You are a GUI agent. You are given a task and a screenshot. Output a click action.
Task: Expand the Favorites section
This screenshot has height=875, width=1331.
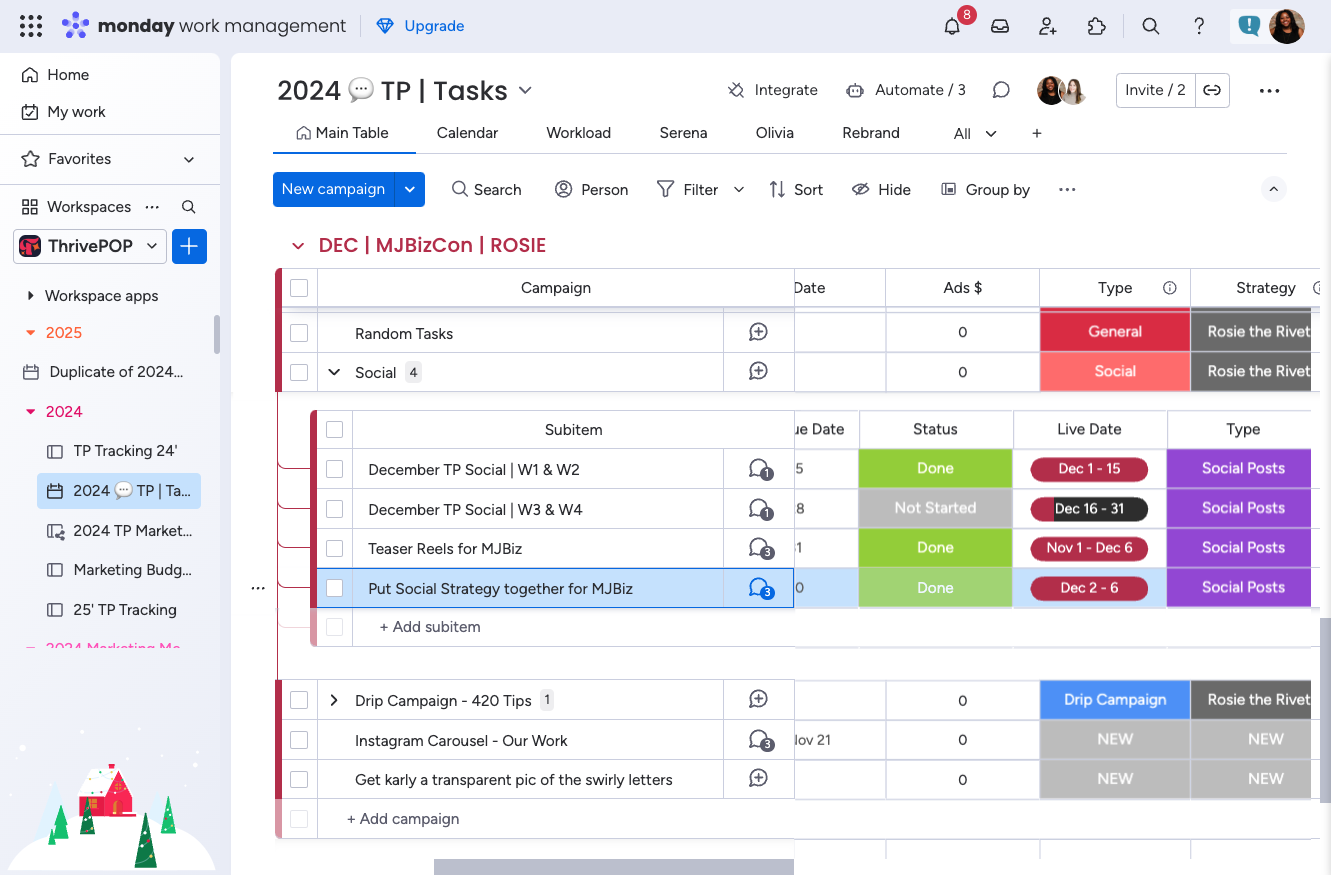189,159
